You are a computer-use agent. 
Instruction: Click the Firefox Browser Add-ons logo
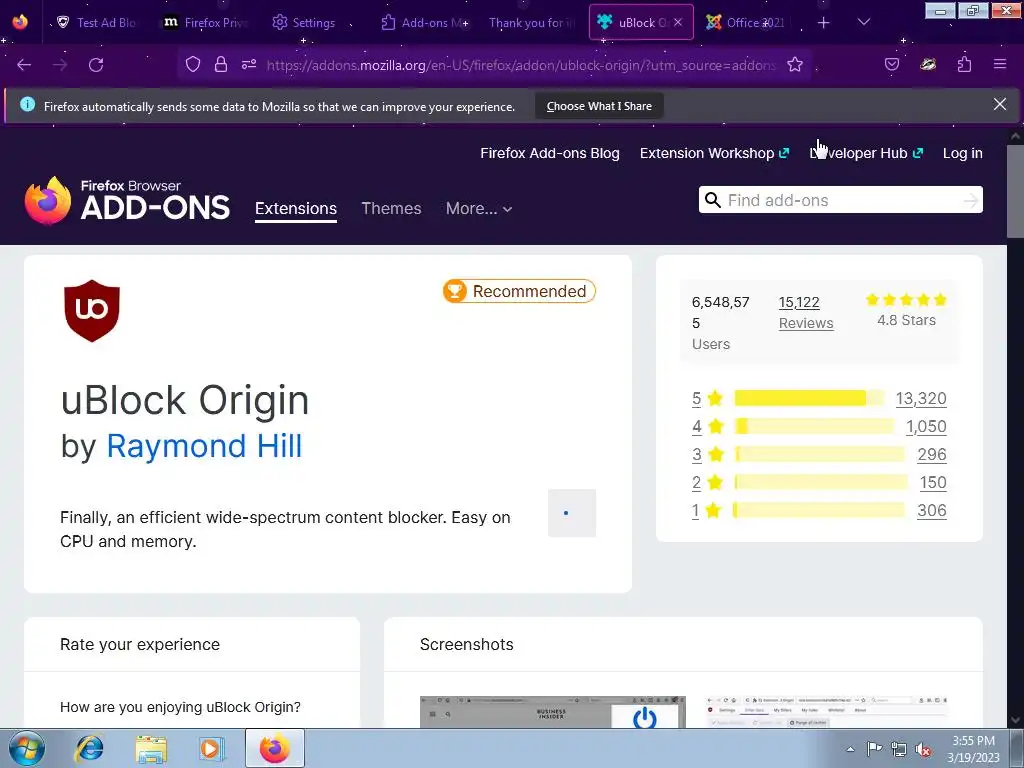127,200
